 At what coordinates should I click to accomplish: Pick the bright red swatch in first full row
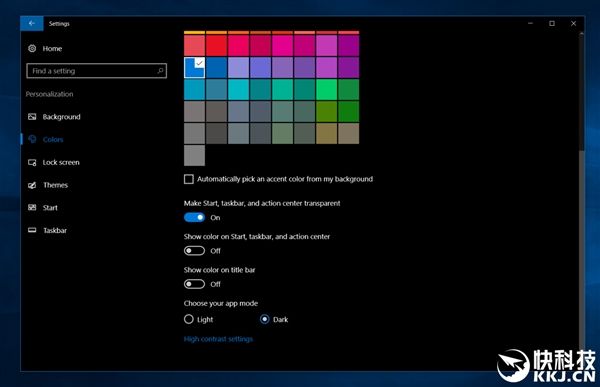tap(216, 46)
